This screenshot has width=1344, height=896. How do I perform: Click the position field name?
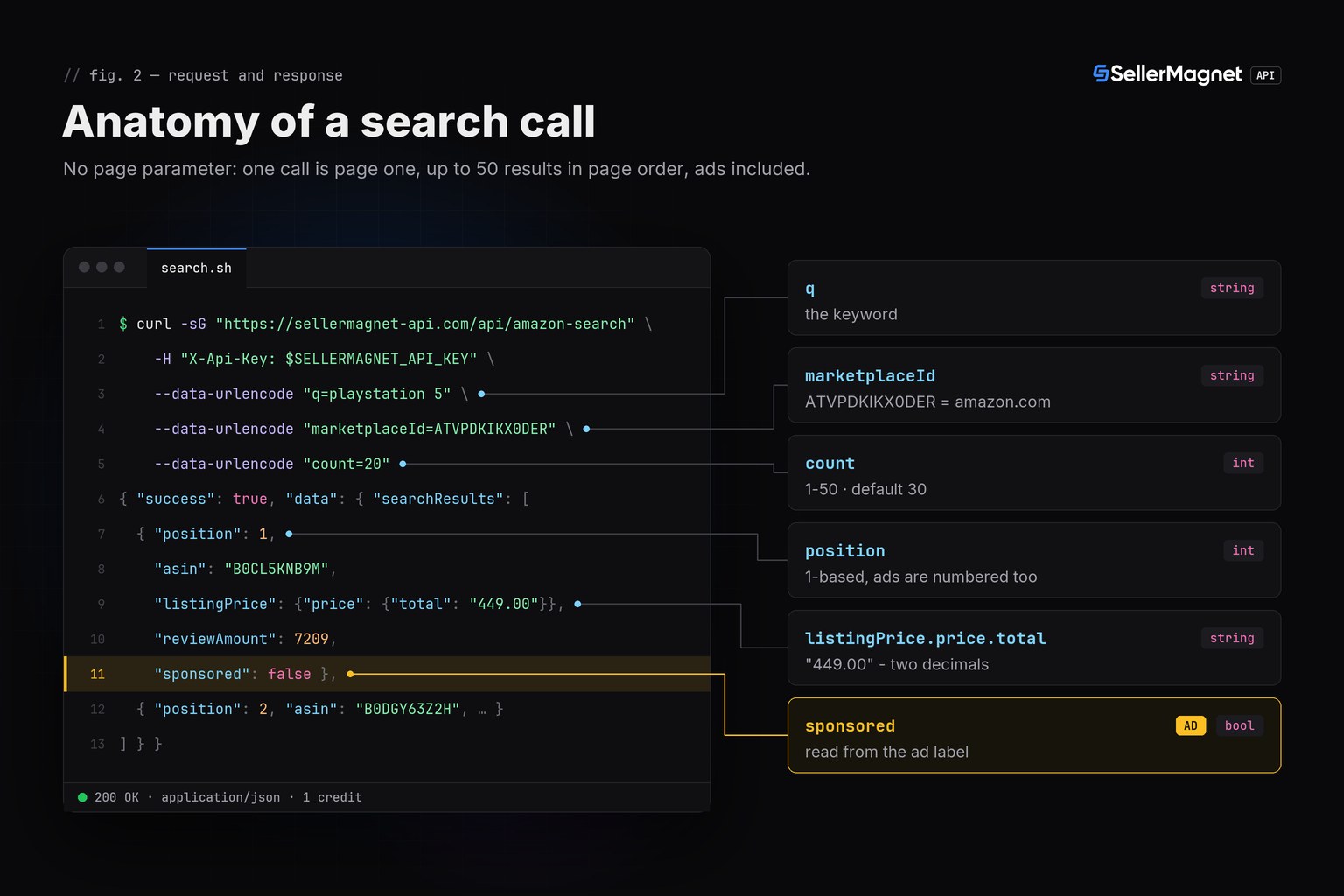coord(844,550)
